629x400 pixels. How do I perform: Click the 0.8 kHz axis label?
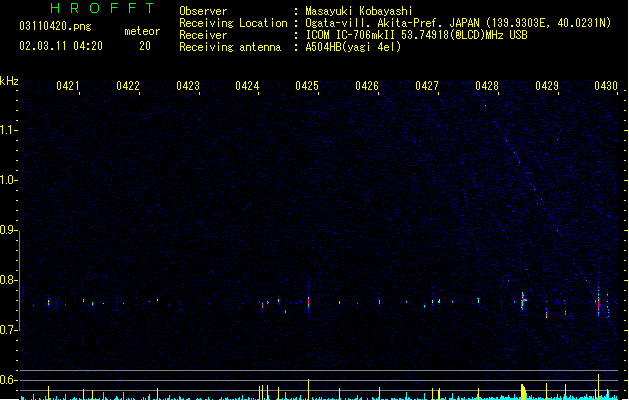pos(8,280)
